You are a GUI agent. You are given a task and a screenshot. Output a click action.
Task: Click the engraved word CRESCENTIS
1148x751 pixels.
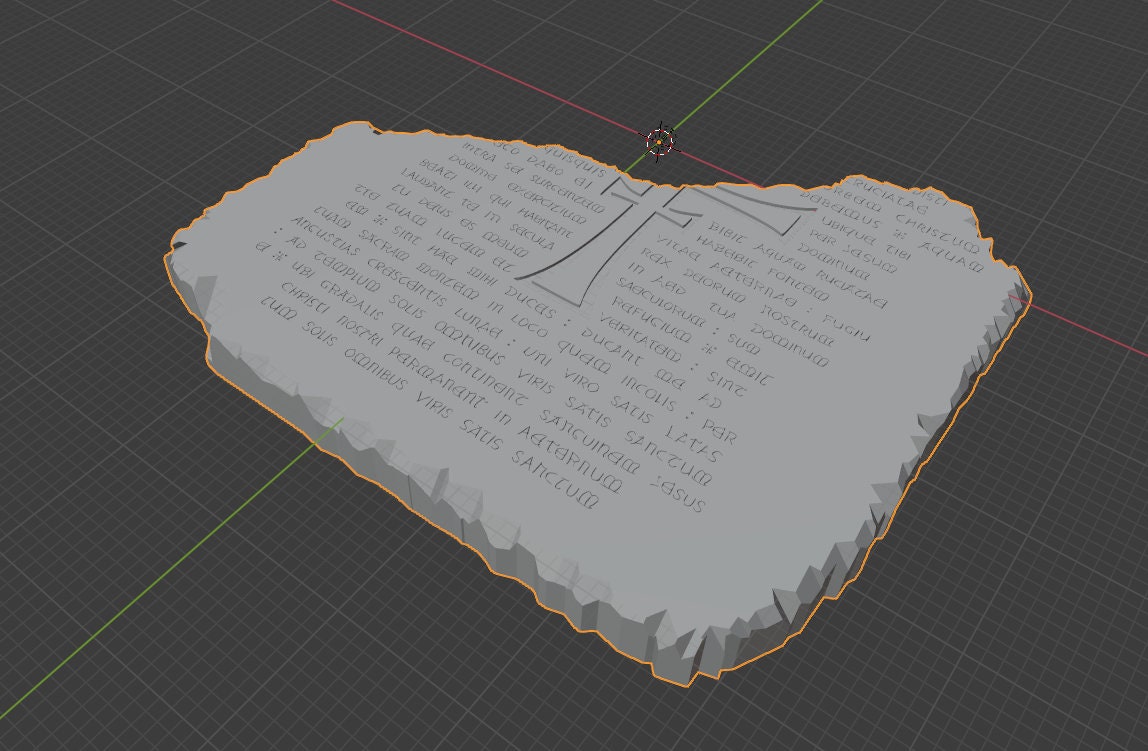(406, 283)
